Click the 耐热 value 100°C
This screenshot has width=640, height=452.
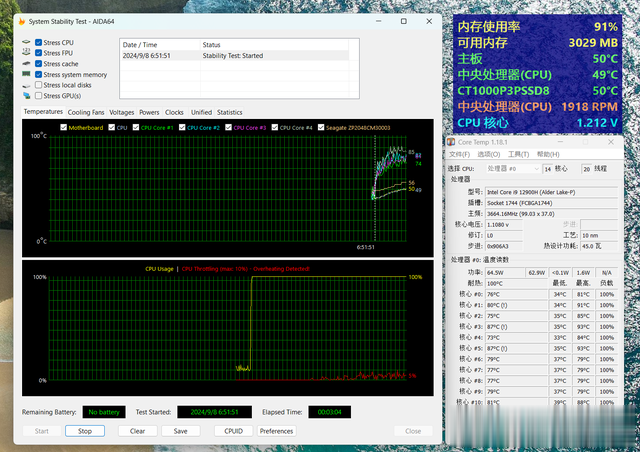click(516, 283)
